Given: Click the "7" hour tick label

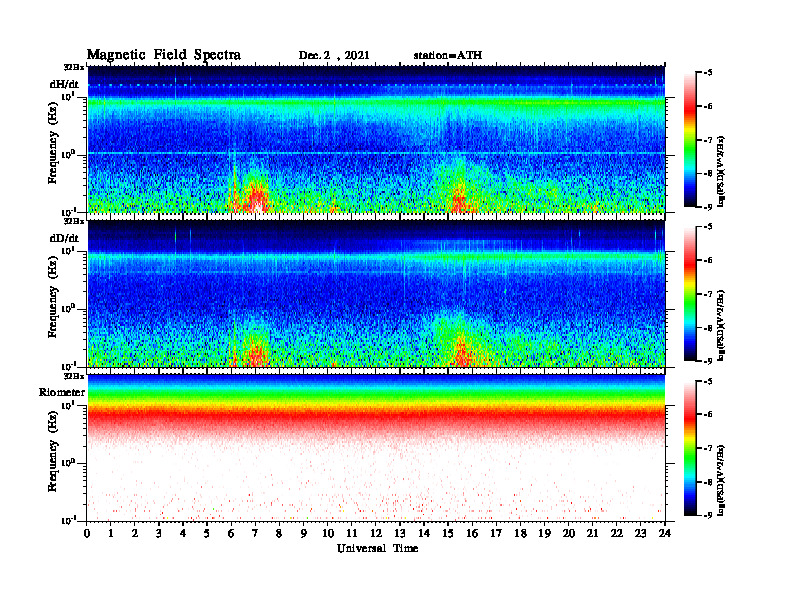Looking at the screenshot, I should 256,533.
